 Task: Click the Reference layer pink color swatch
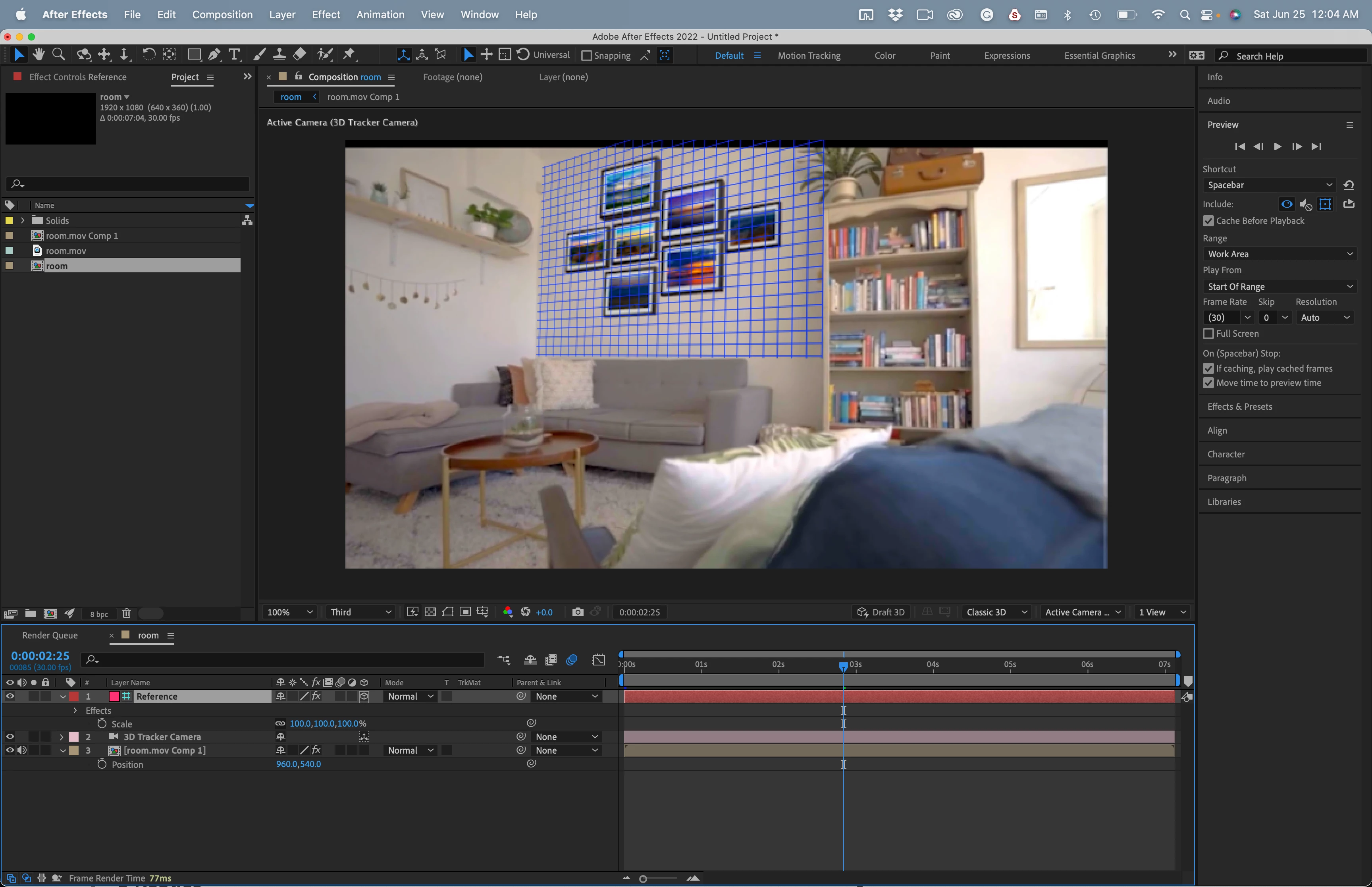(x=114, y=696)
